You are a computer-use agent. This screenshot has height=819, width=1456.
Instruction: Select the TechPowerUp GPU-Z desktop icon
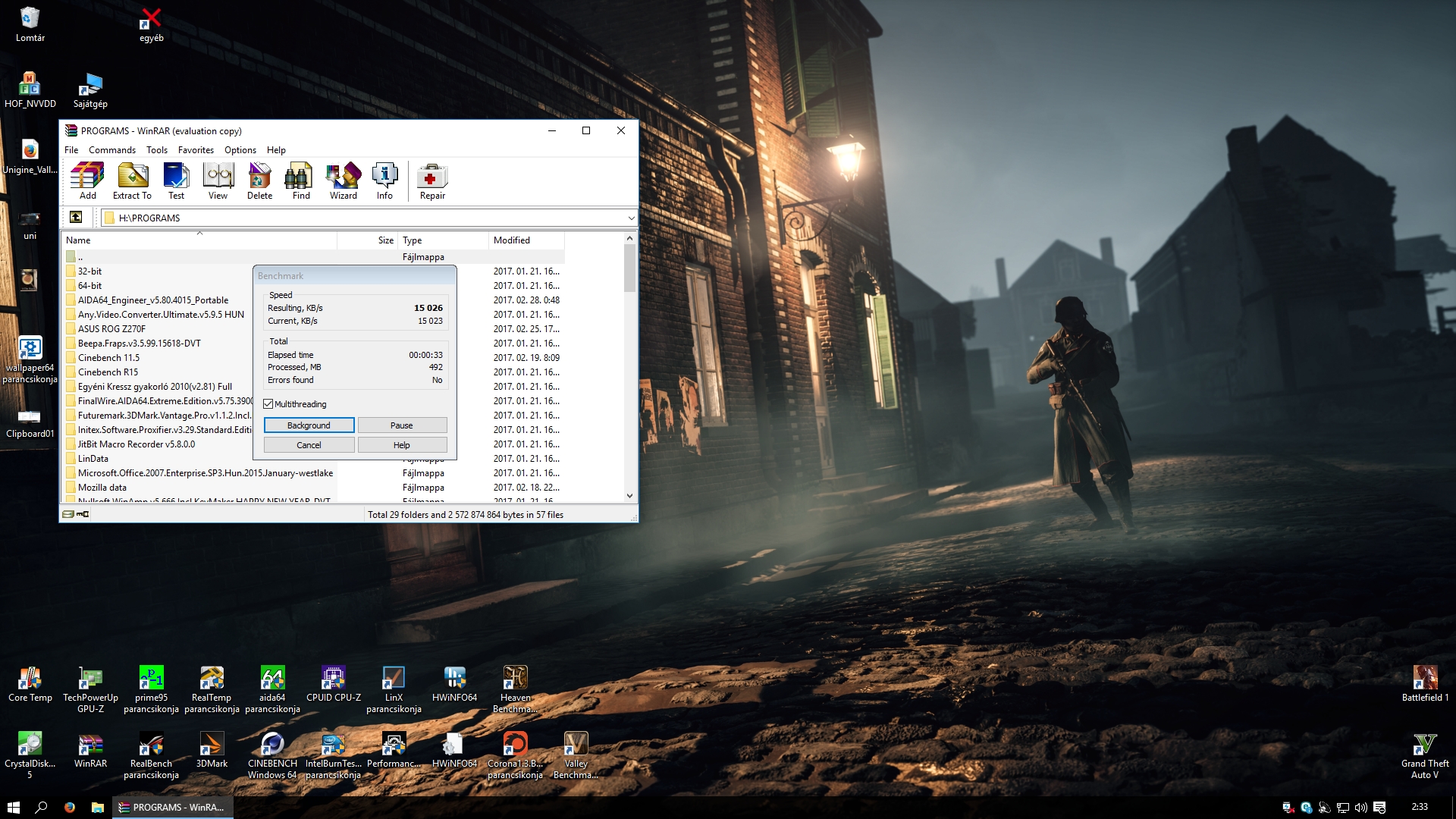pyautogui.click(x=91, y=689)
